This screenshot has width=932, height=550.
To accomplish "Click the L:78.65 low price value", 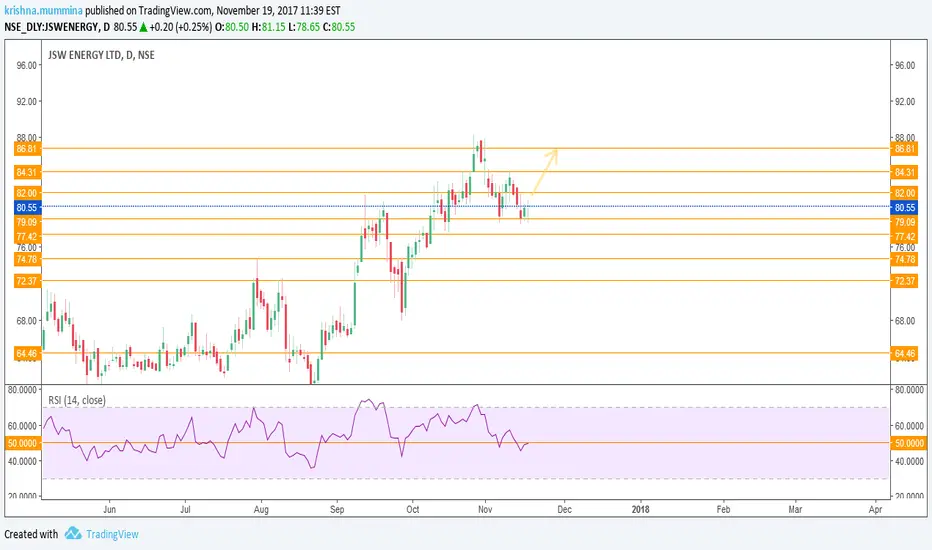I will 304,27.
